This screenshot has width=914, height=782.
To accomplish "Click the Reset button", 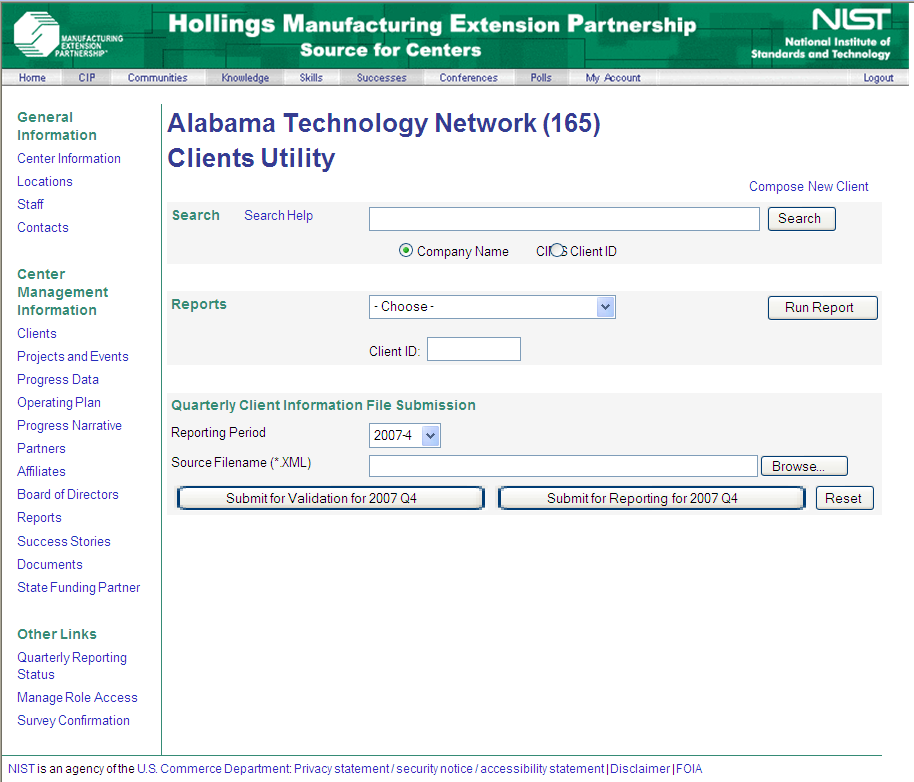I will (845, 498).
